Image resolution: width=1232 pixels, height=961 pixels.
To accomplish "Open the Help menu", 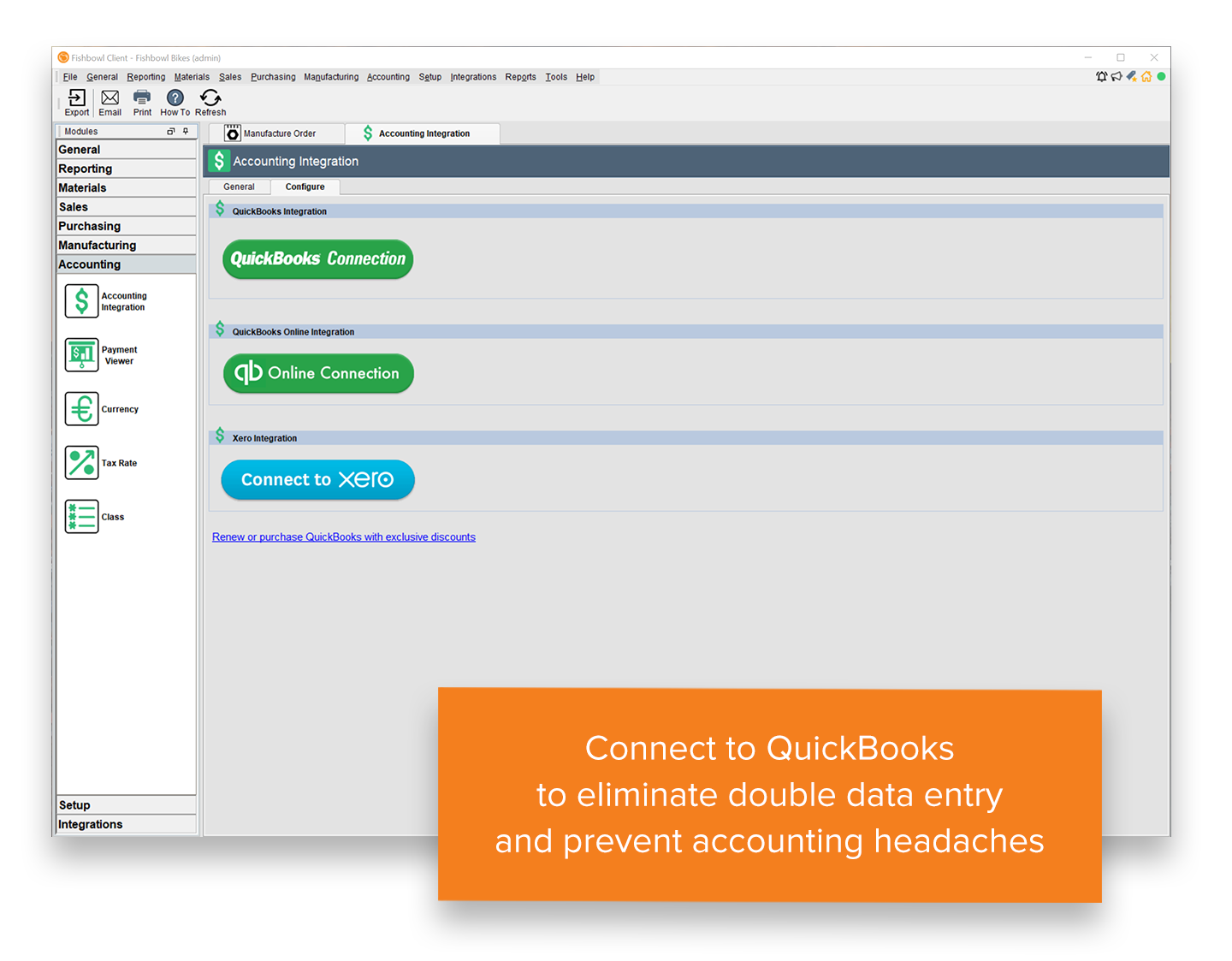I will 585,77.
